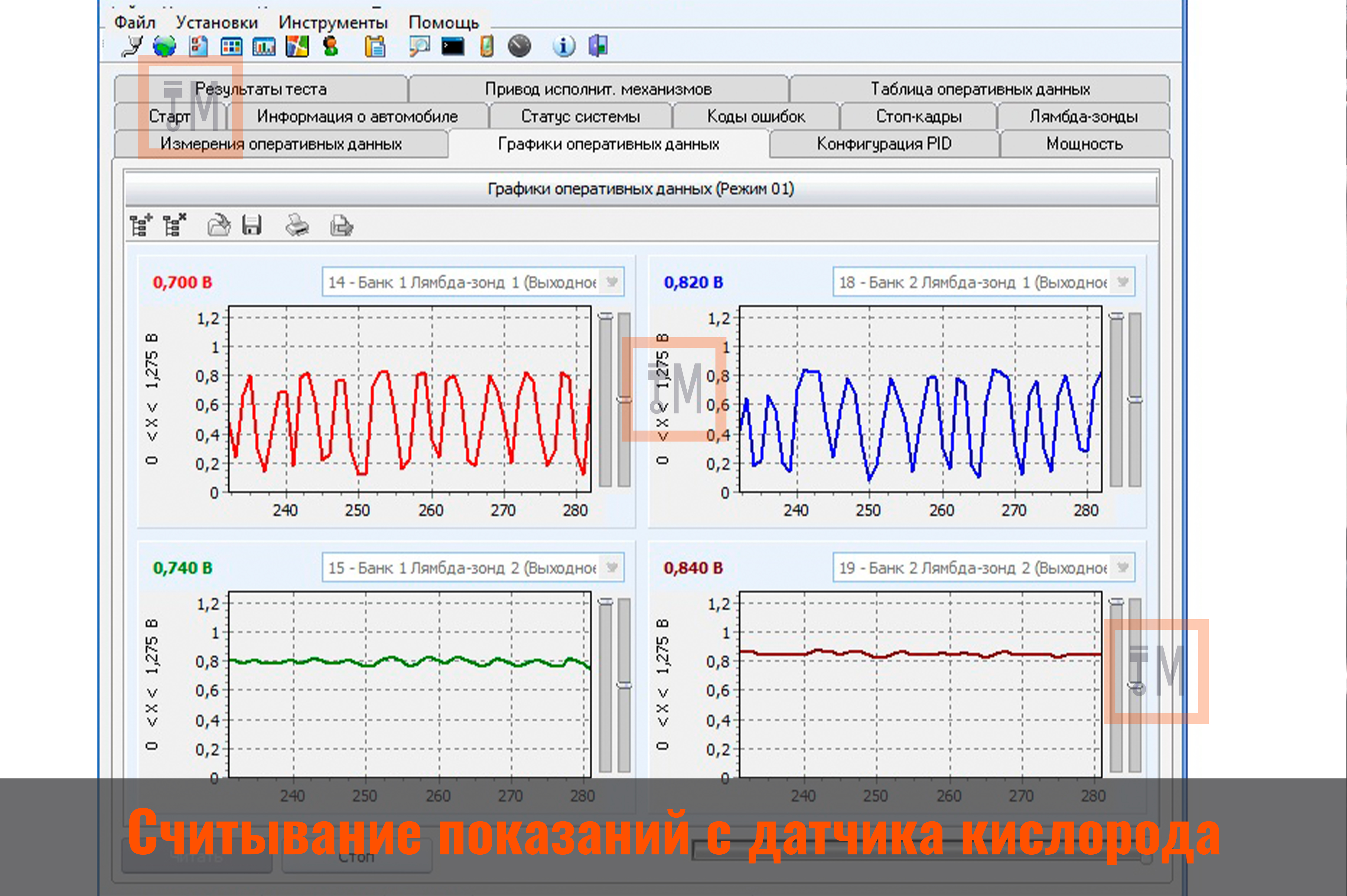
Task: Expand the 18 - Банк 2 Лямбда-зонд 1 dropdown
Action: coord(1123,282)
